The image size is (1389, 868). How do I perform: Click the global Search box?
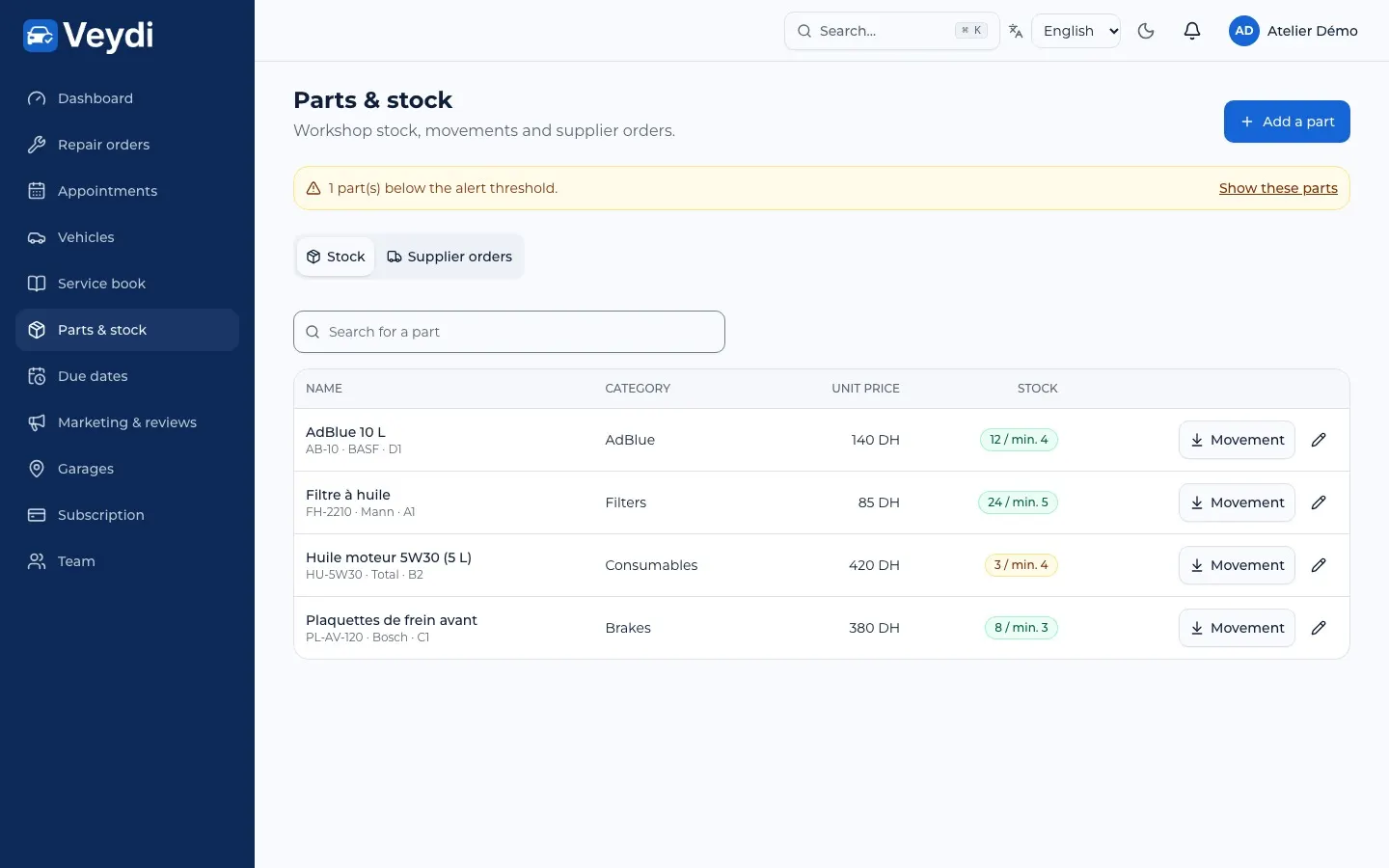[x=892, y=31]
